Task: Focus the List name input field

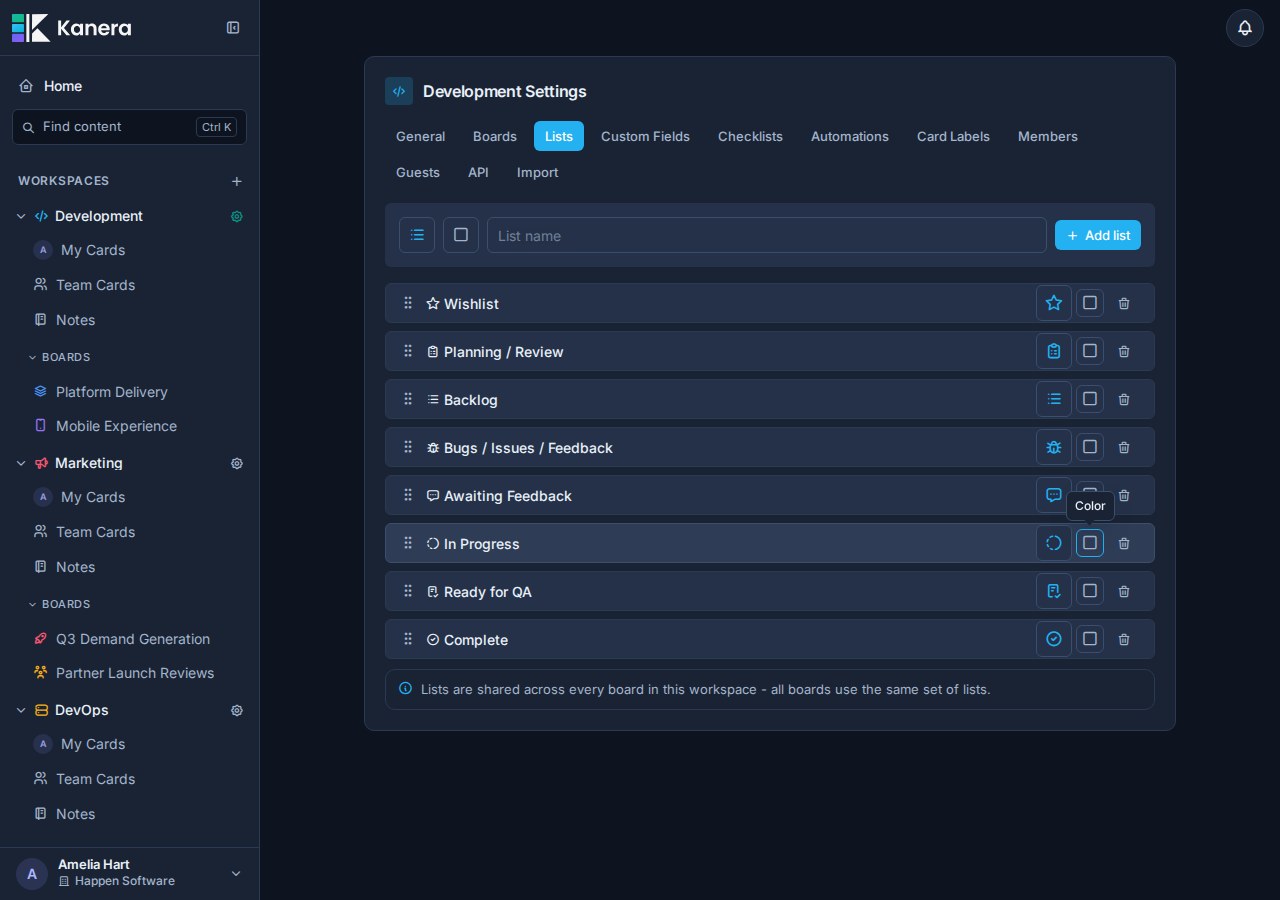Action: coord(767,235)
